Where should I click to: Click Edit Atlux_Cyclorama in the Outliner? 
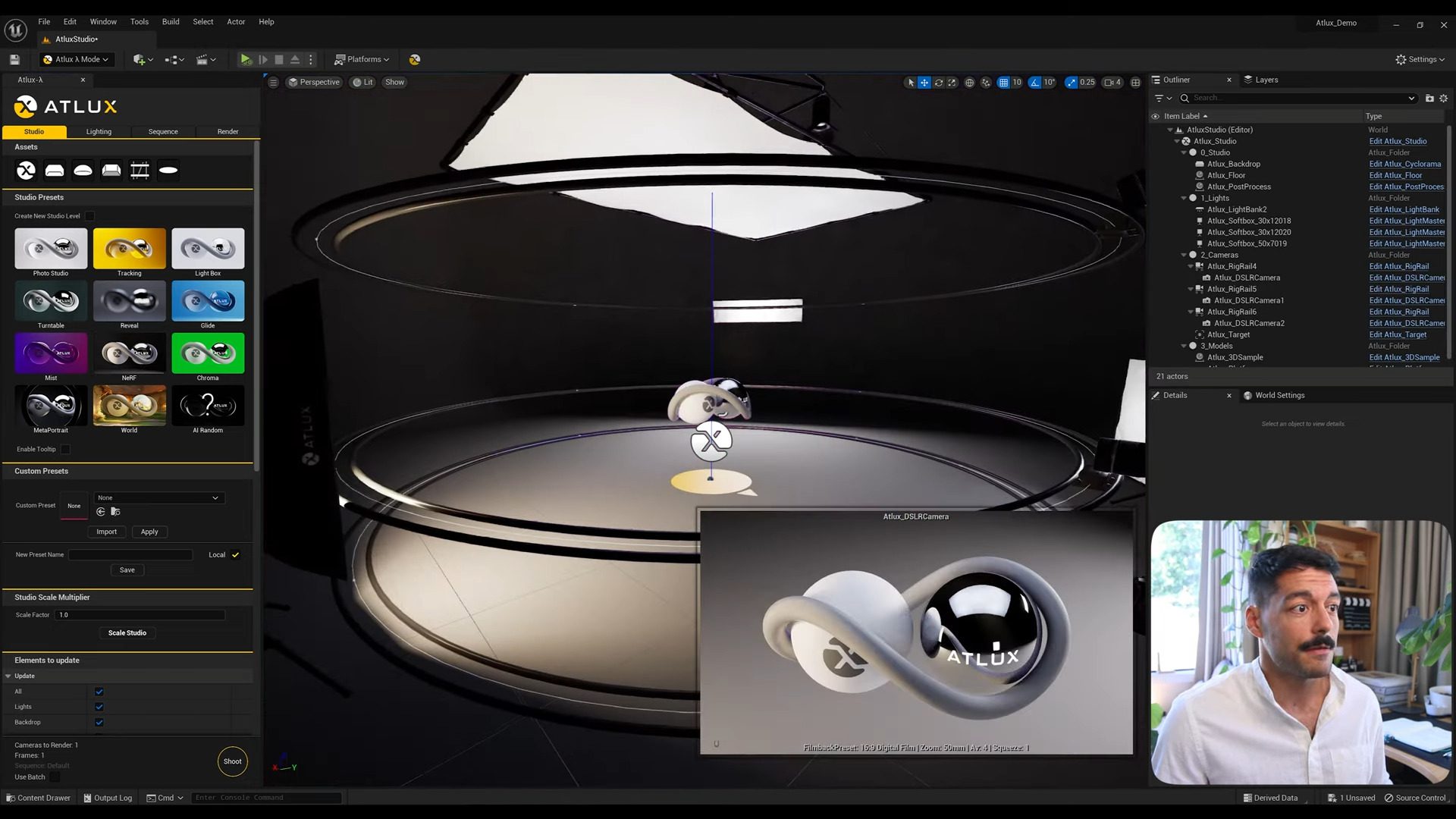click(x=1404, y=164)
